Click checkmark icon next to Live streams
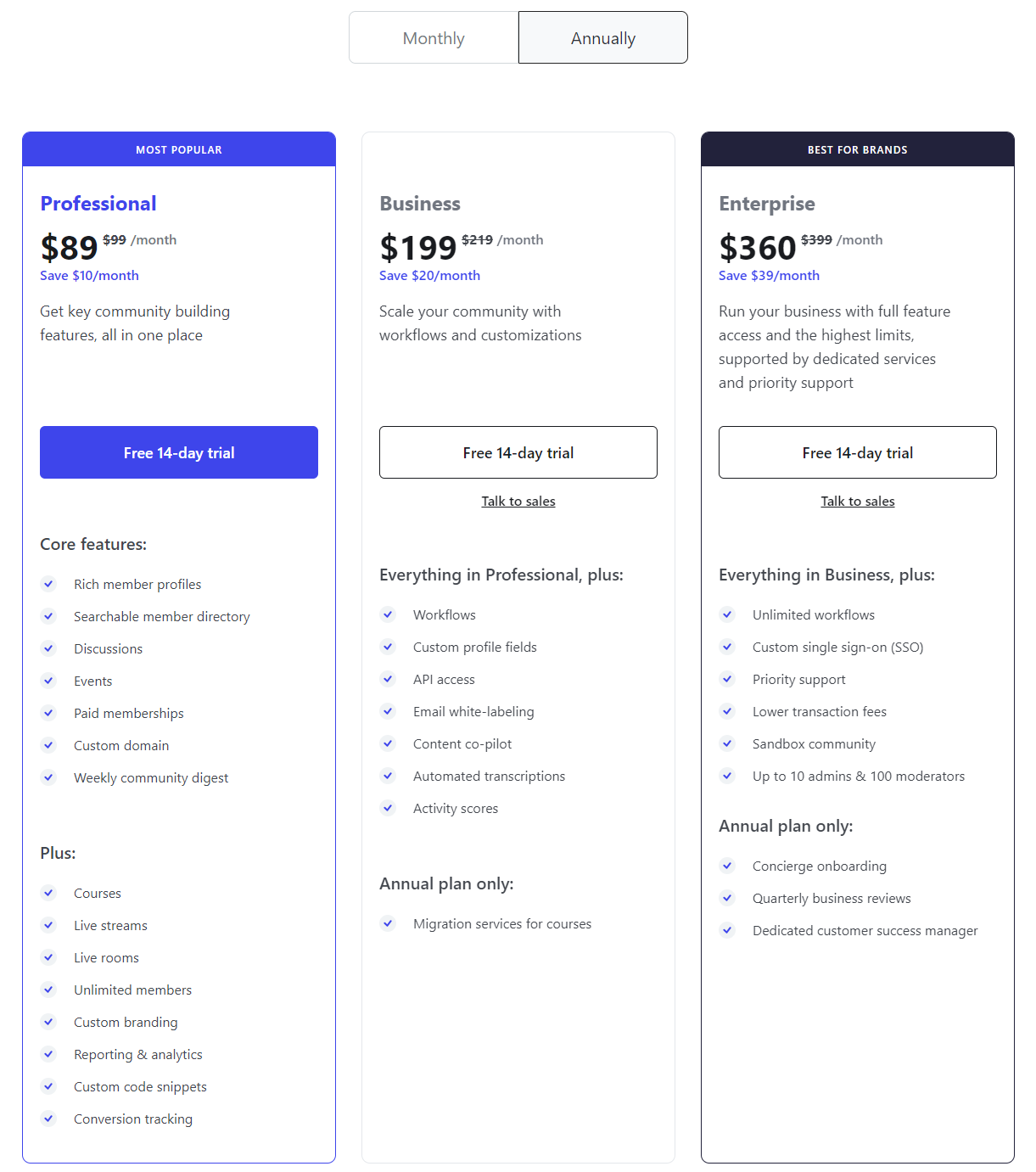Image resolution: width=1036 pixels, height=1172 pixels. click(48, 925)
